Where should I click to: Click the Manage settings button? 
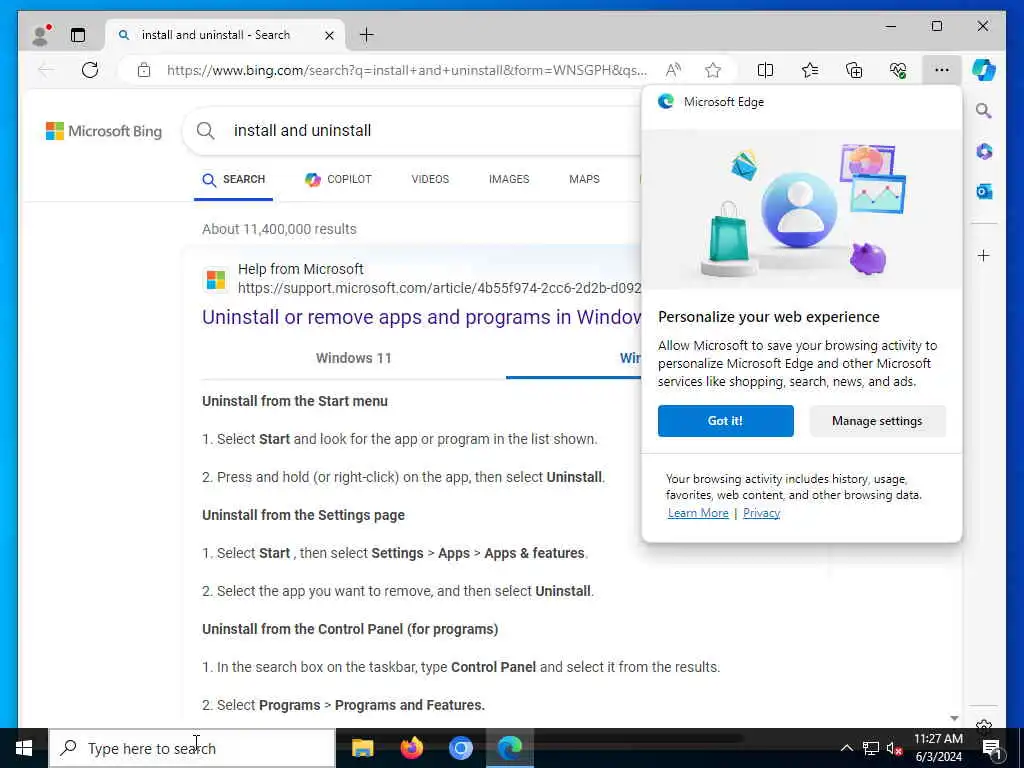point(877,421)
